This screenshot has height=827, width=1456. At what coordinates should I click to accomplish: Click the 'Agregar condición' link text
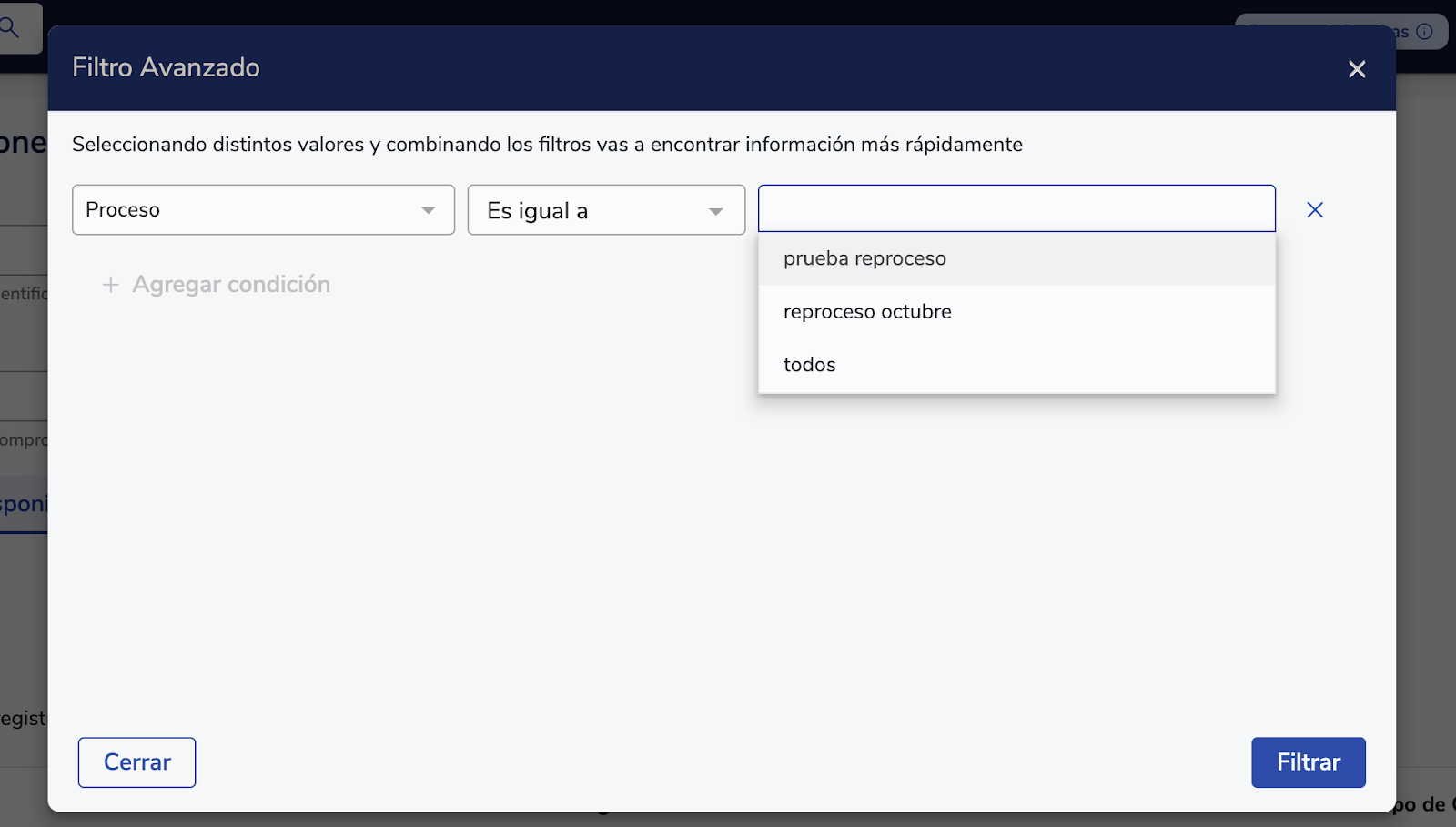(x=231, y=285)
